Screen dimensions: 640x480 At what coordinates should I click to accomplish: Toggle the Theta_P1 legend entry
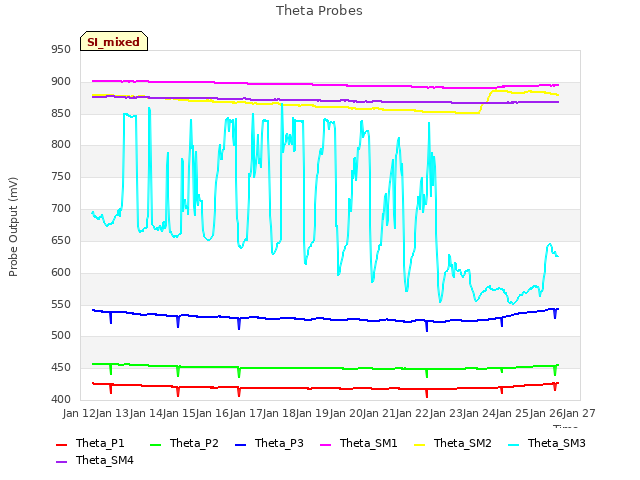click(90, 443)
